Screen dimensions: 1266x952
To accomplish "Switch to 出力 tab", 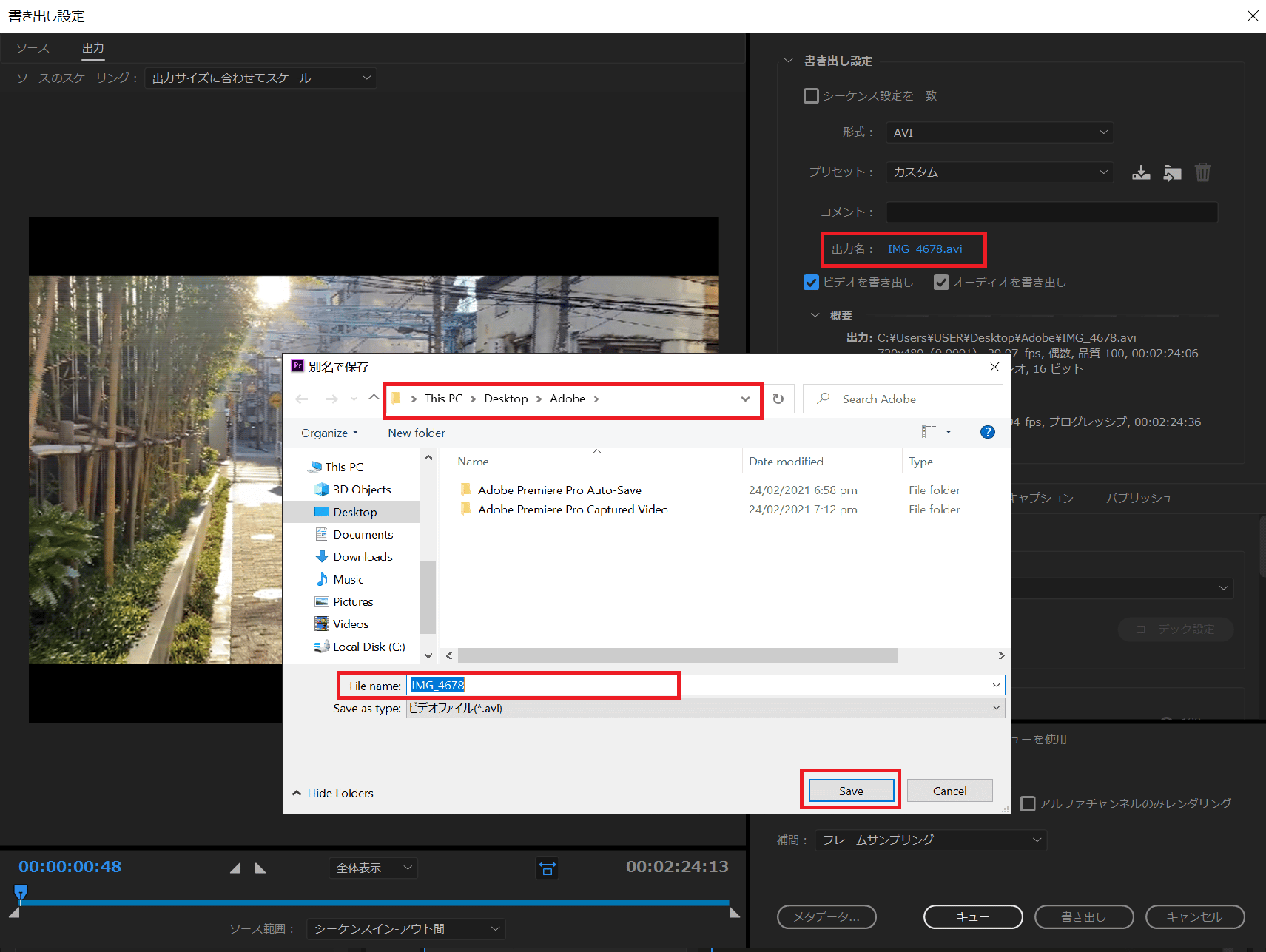I will click(x=93, y=48).
